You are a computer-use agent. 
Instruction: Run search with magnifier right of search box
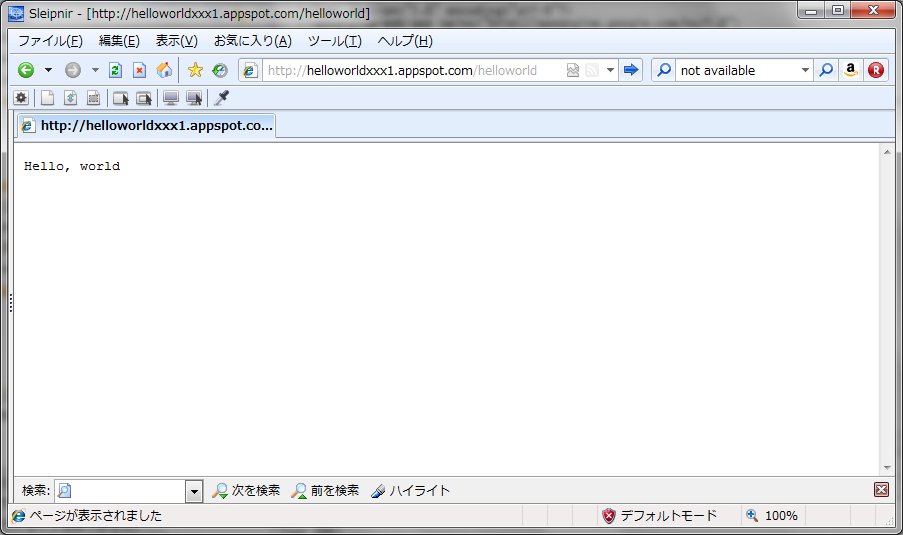[x=826, y=70]
